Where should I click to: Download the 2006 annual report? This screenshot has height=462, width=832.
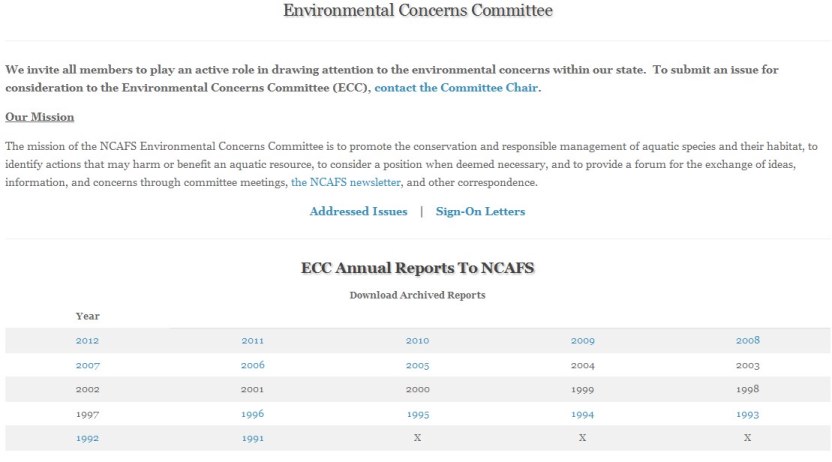(253, 365)
